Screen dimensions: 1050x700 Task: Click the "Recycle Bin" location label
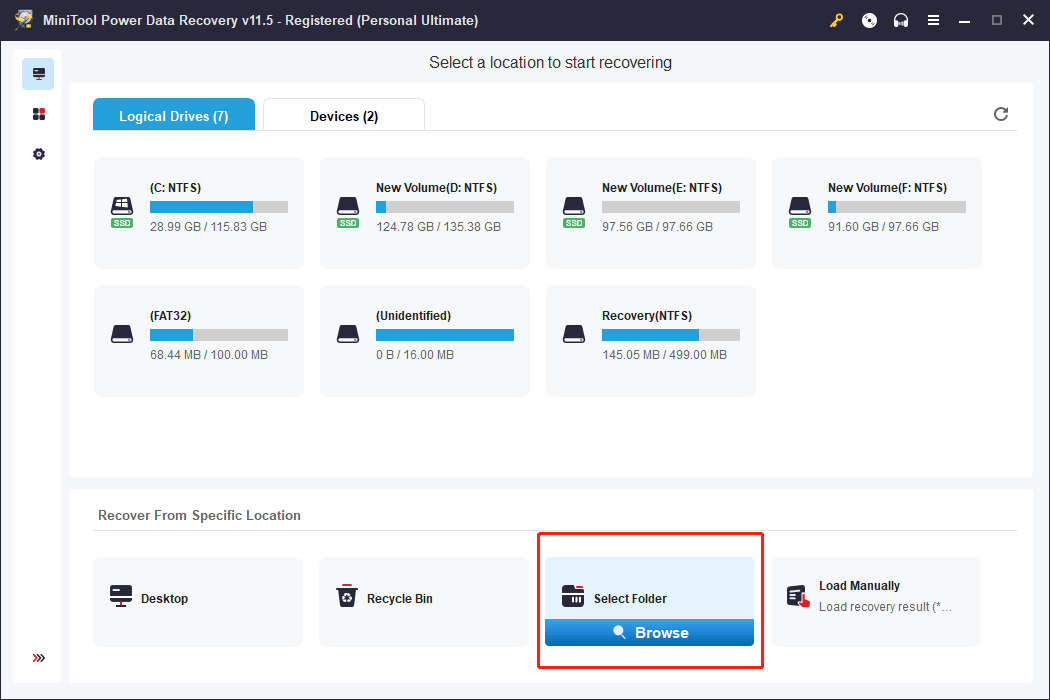pos(400,599)
